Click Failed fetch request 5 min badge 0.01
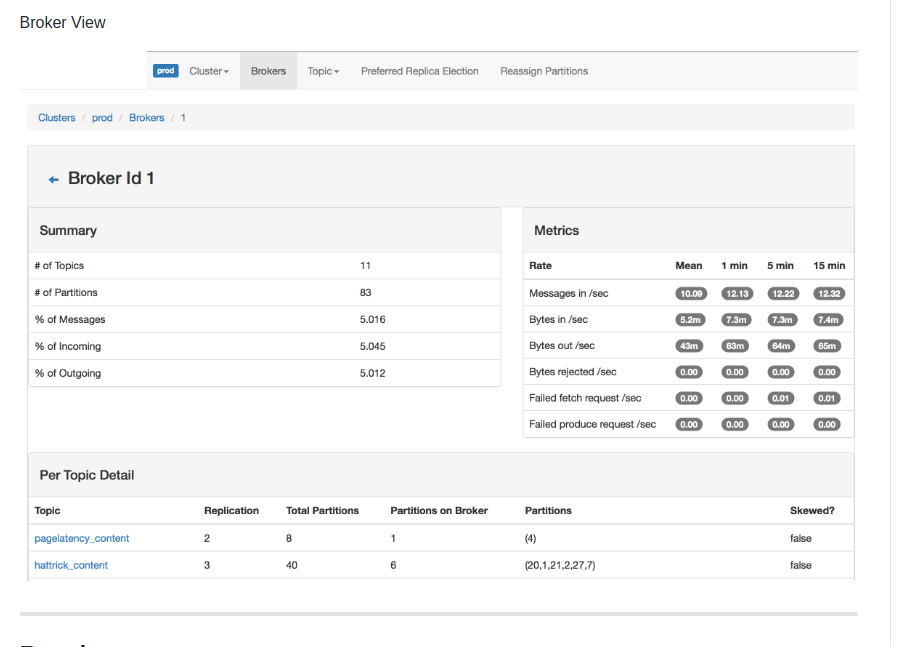Screen dimensions: 900x647 coord(781,398)
